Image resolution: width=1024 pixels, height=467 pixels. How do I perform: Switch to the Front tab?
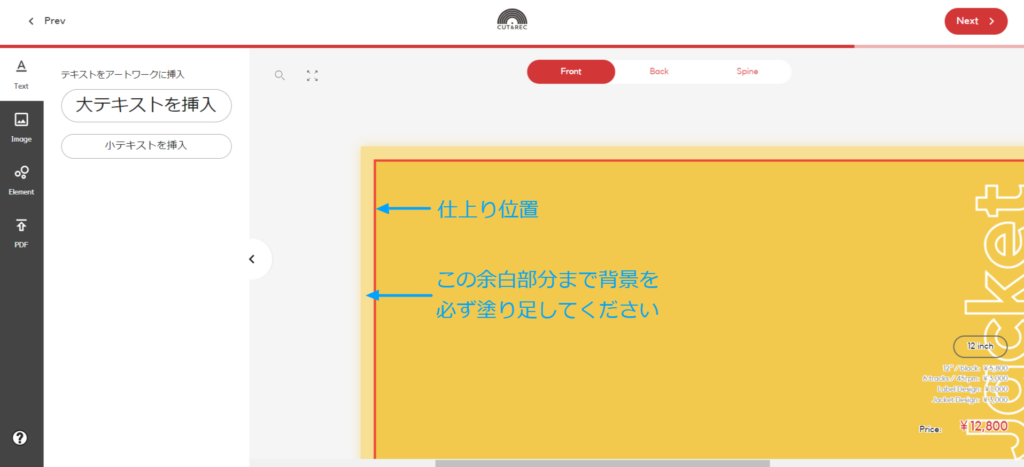point(571,72)
